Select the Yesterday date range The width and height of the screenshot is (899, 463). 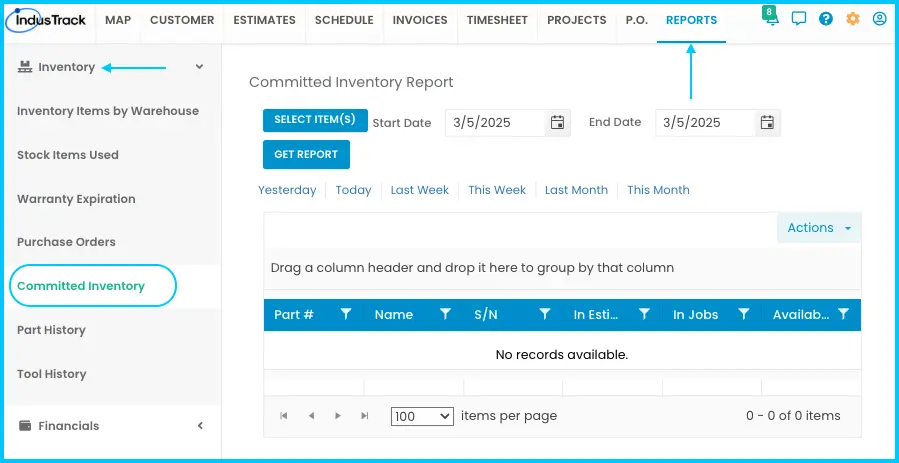[287, 190]
